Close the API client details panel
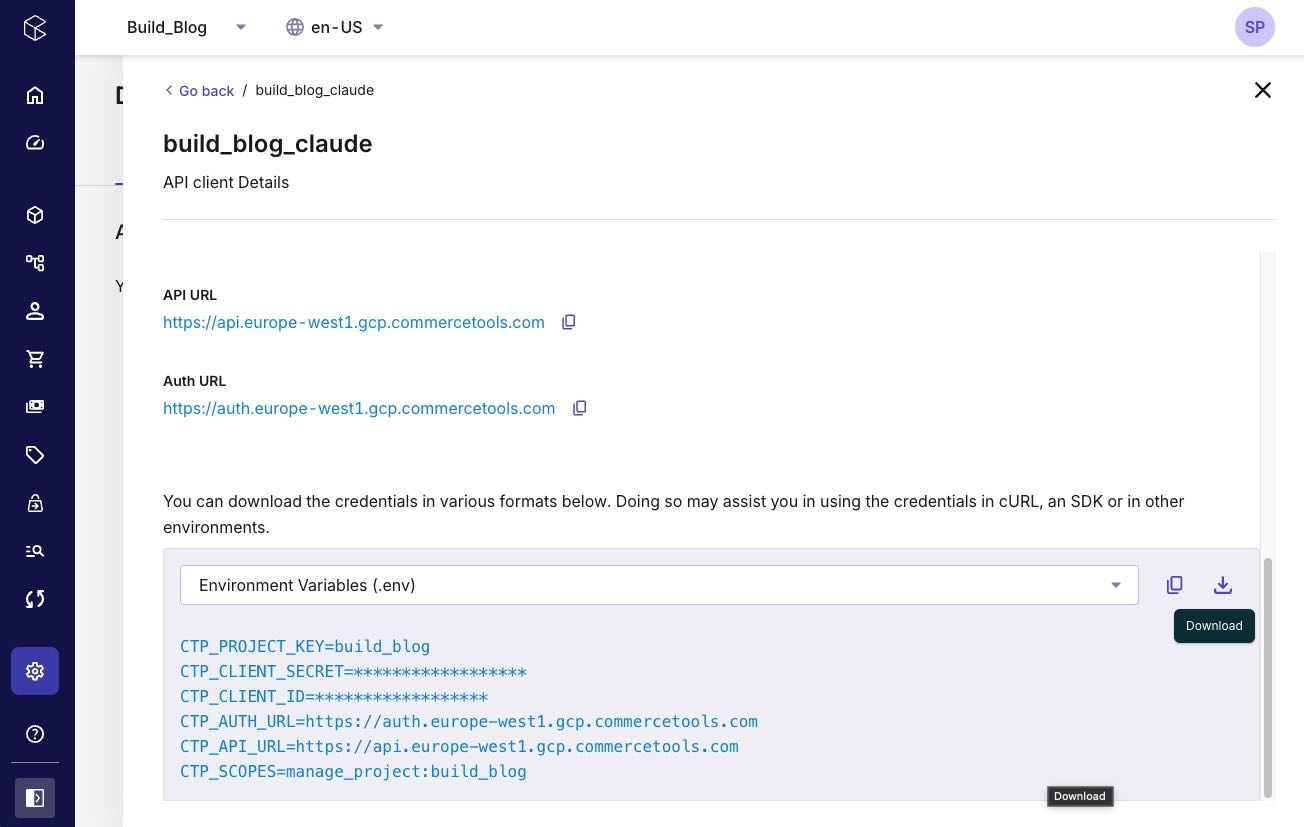The image size is (1304, 827). click(x=1263, y=90)
